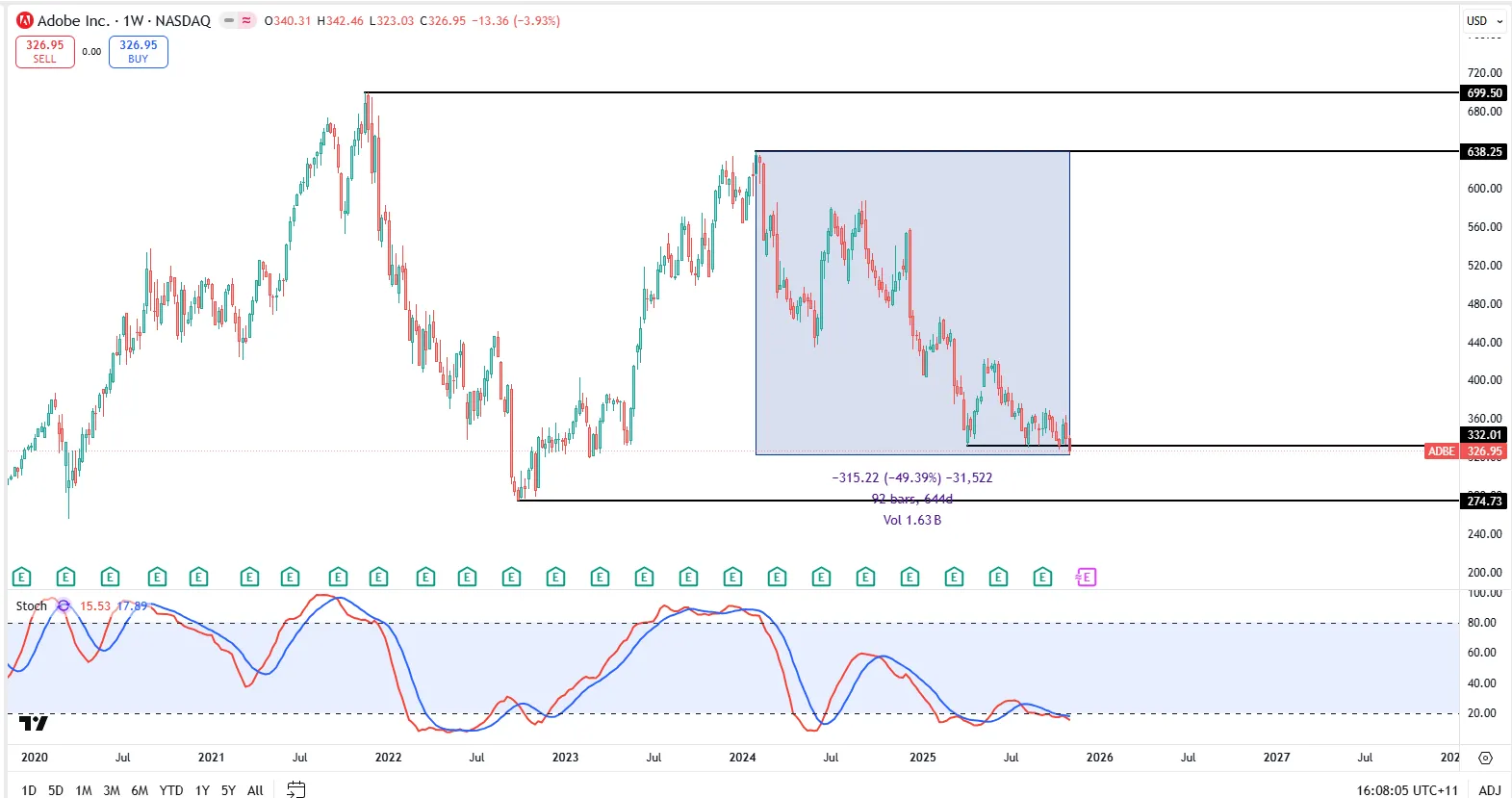
Task: Switch to the 5Y time range
Action: coord(228,790)
